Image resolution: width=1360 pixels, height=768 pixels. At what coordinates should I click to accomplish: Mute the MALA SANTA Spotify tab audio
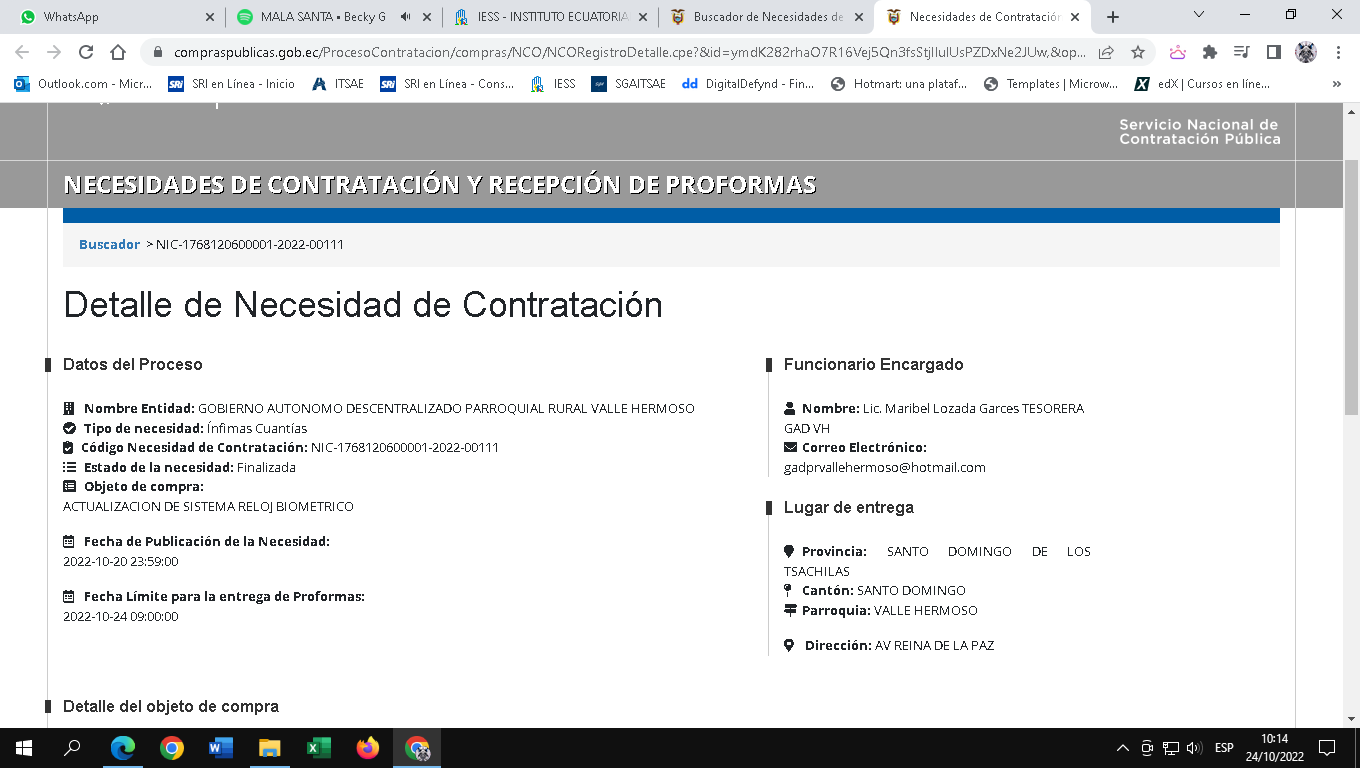pos(406,17)
